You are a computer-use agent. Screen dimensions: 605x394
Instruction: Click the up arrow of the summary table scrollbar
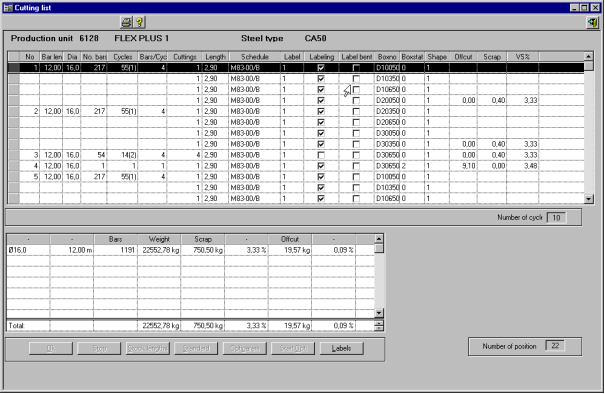tap(379, 238)
